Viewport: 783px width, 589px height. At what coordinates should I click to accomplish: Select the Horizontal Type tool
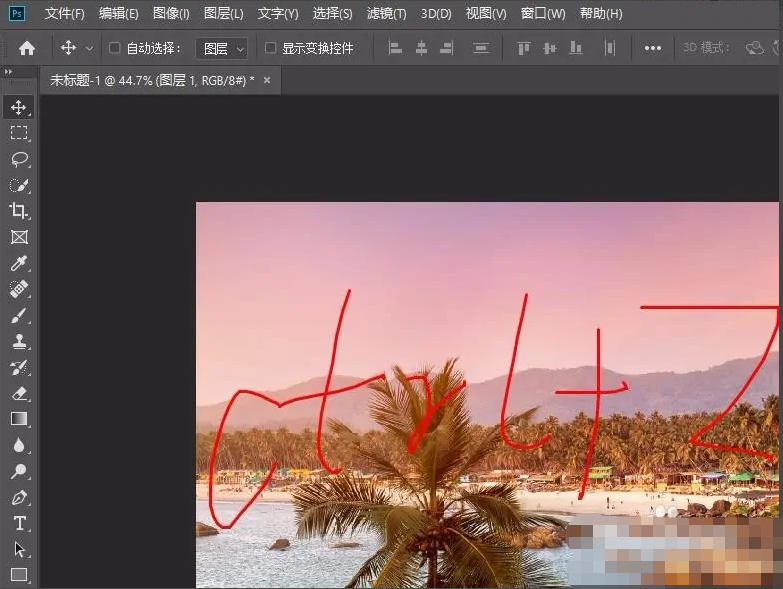coord(19,523)
